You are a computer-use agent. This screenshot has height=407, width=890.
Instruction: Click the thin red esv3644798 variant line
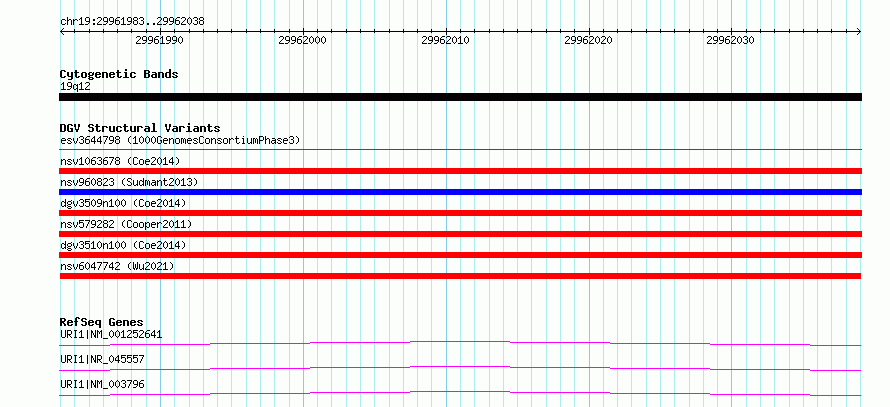pyautogui.click(x=460, y=149)
